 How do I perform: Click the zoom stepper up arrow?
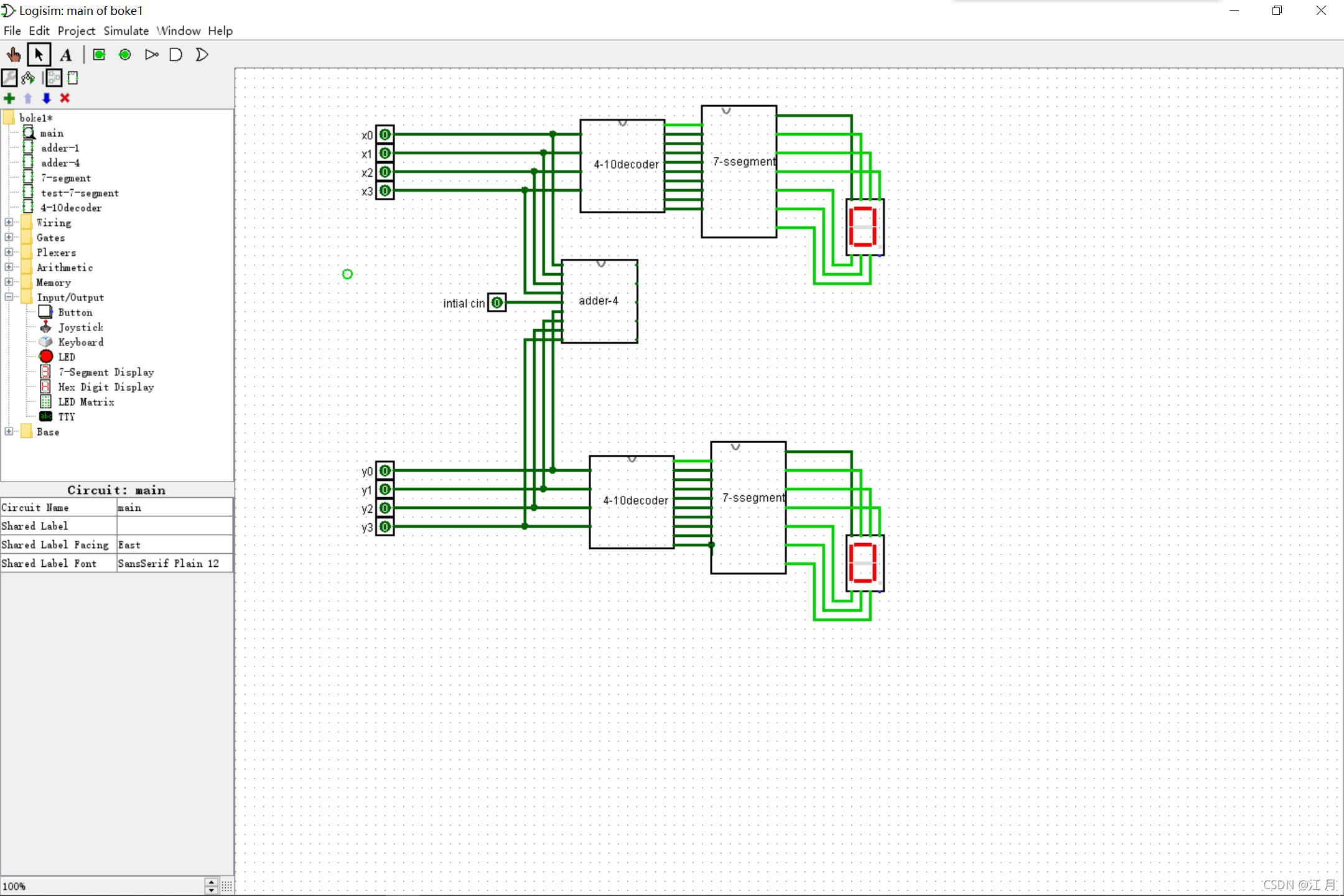(x=212, y=882)
